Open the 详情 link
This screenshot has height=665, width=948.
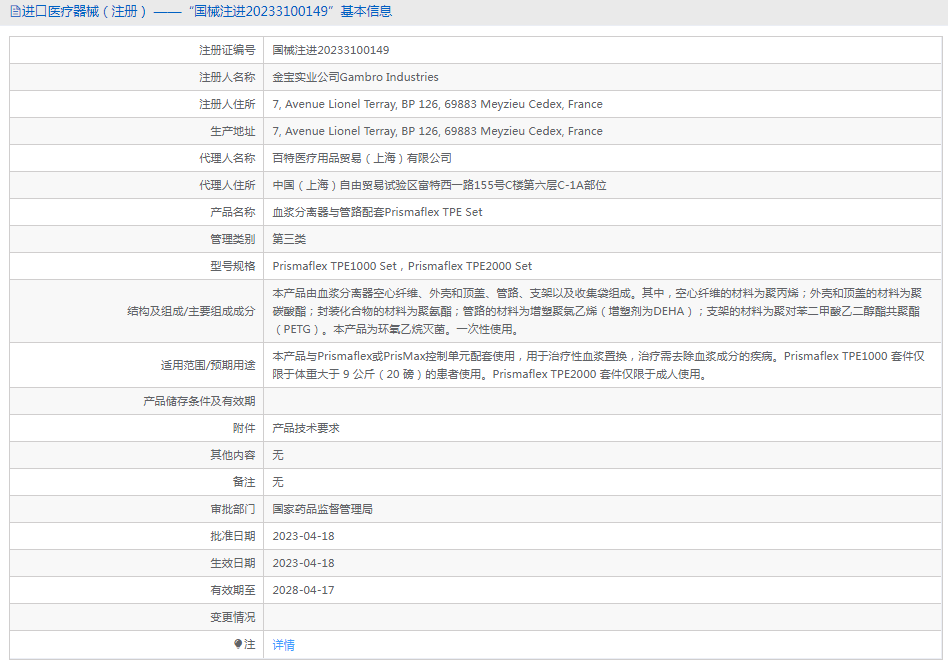coord(284,645)
